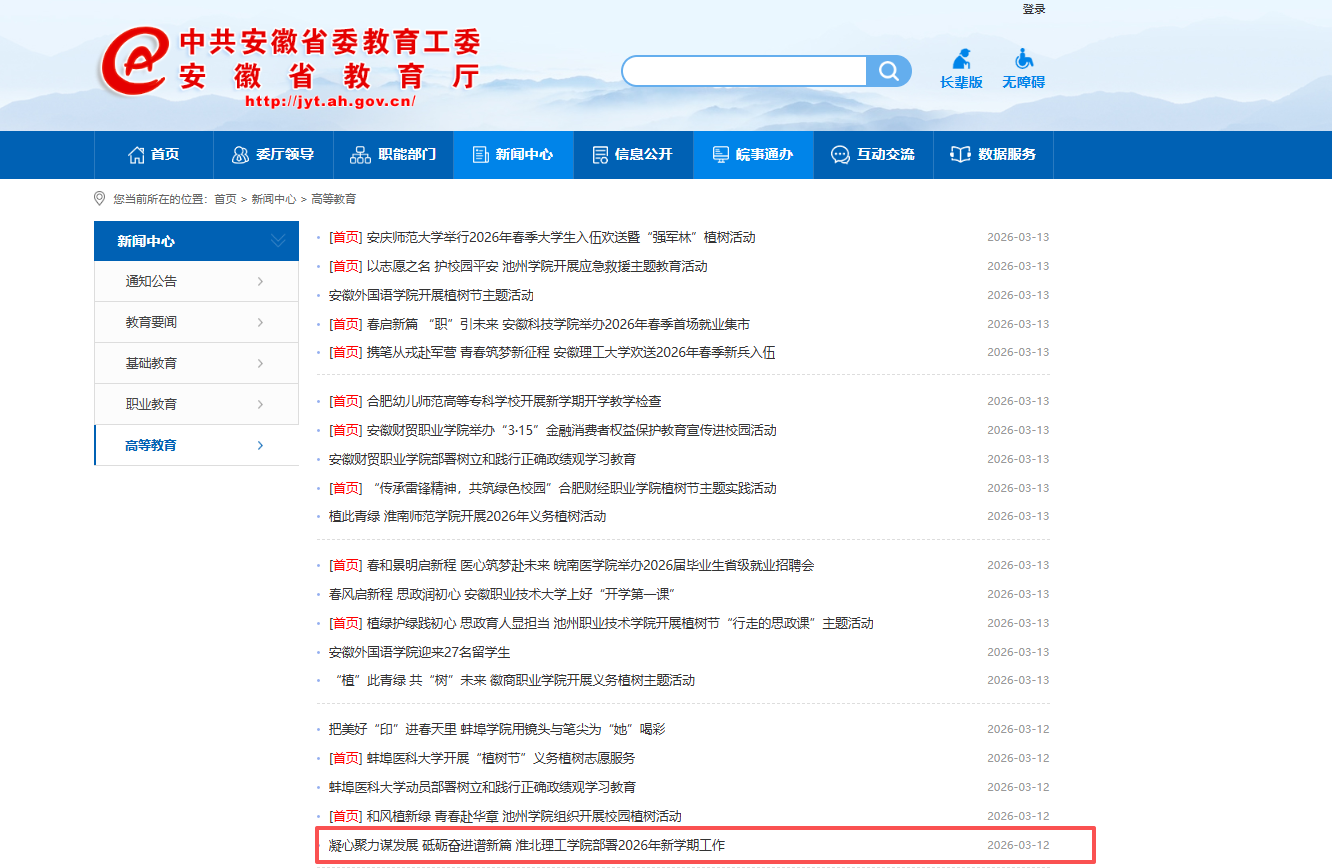Open the 皖事通办 navigation tab
The width and height of the screenshot is (1332, 868).
click(x=753, y=155)
